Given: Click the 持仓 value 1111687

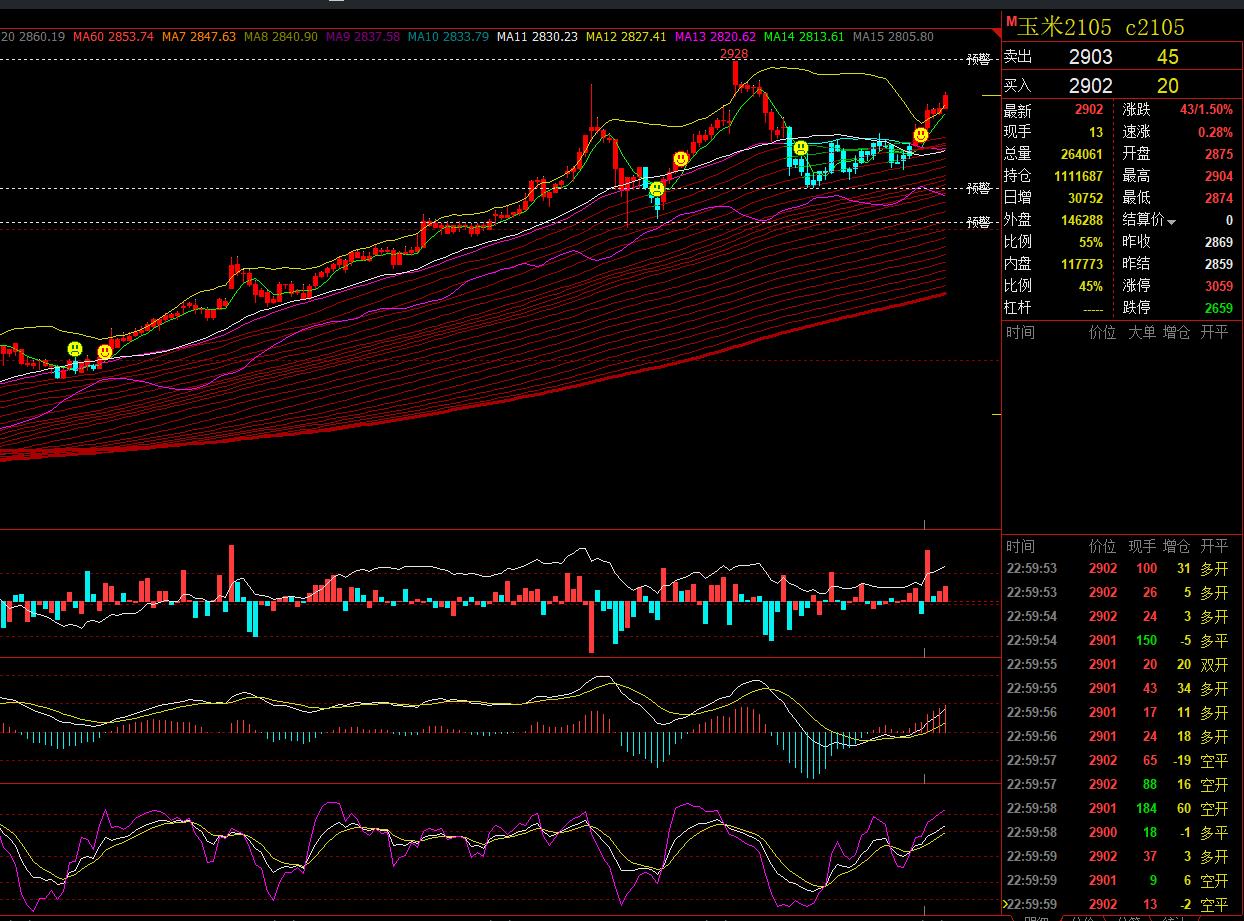Looking at the screenshot, I should coord(1078,176).
